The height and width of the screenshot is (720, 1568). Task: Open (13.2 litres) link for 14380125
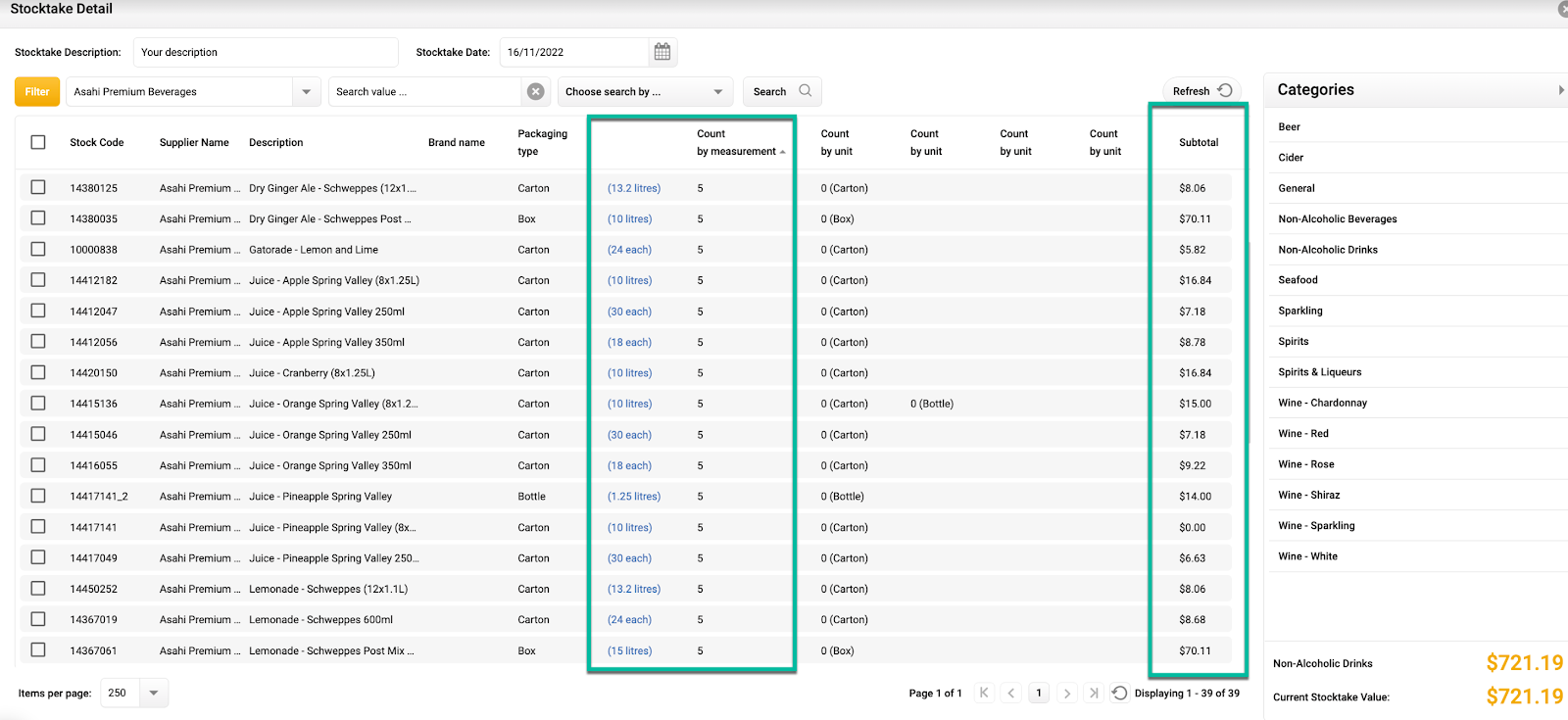(634, 188)
